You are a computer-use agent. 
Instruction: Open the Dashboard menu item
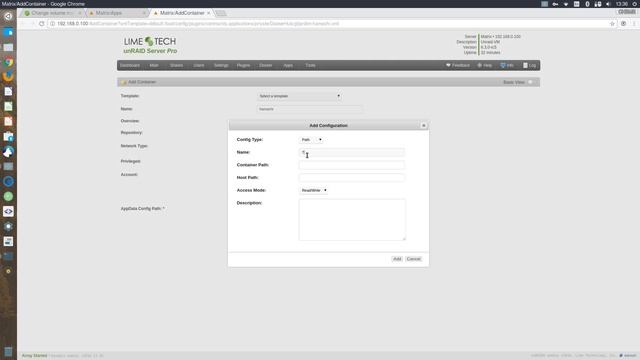(x=130, y=65)
